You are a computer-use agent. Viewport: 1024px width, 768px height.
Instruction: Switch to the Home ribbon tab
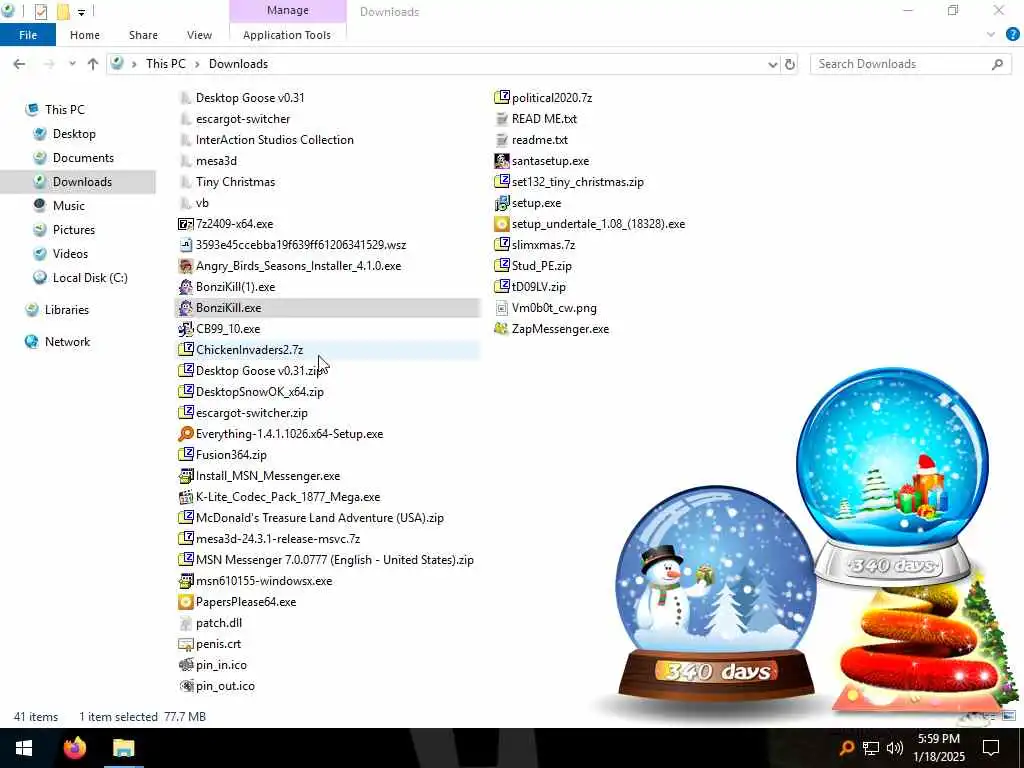tap(85, 35)
